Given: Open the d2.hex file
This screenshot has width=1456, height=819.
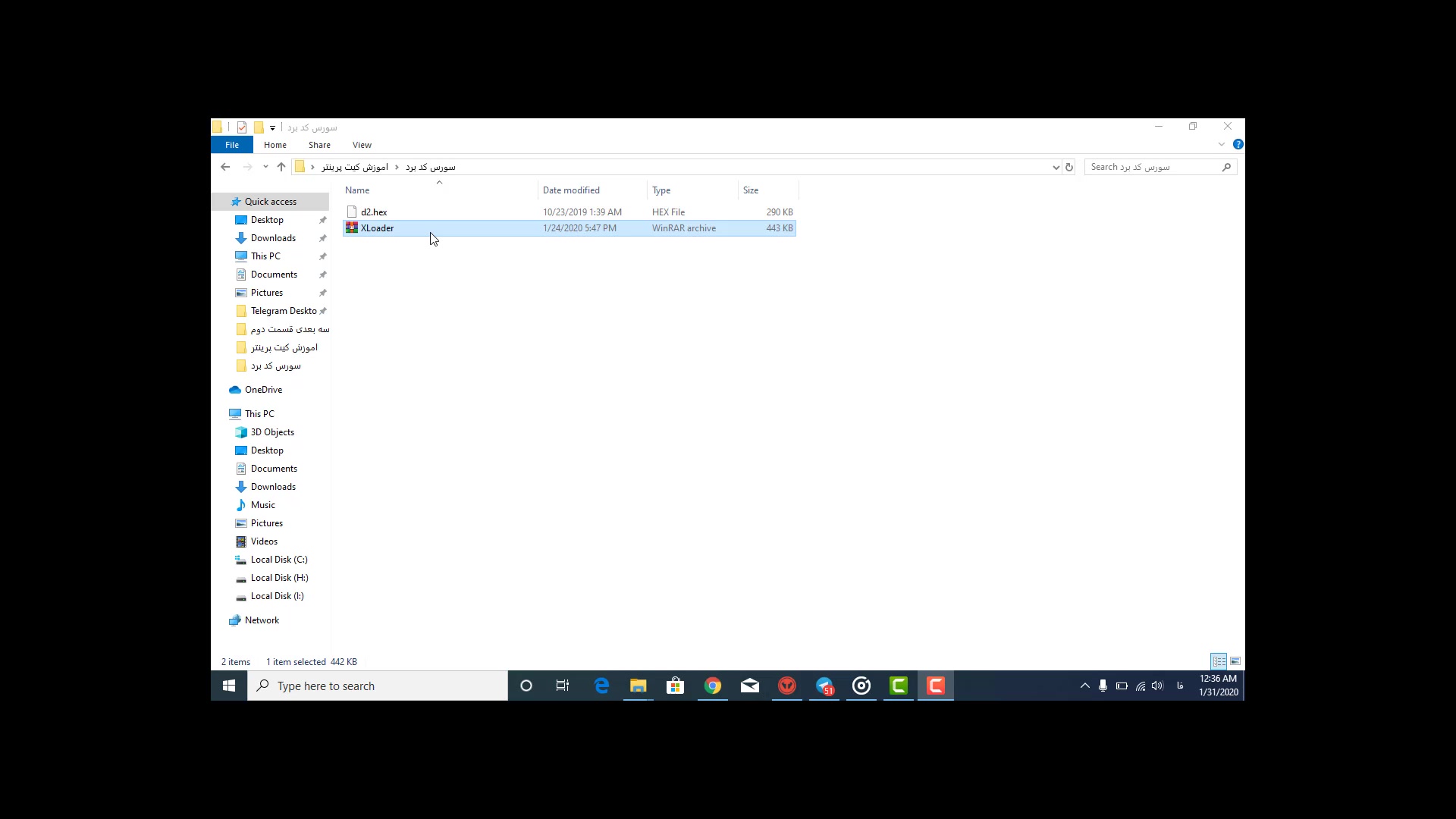Looking at the screenshot, I should (373, 211).
